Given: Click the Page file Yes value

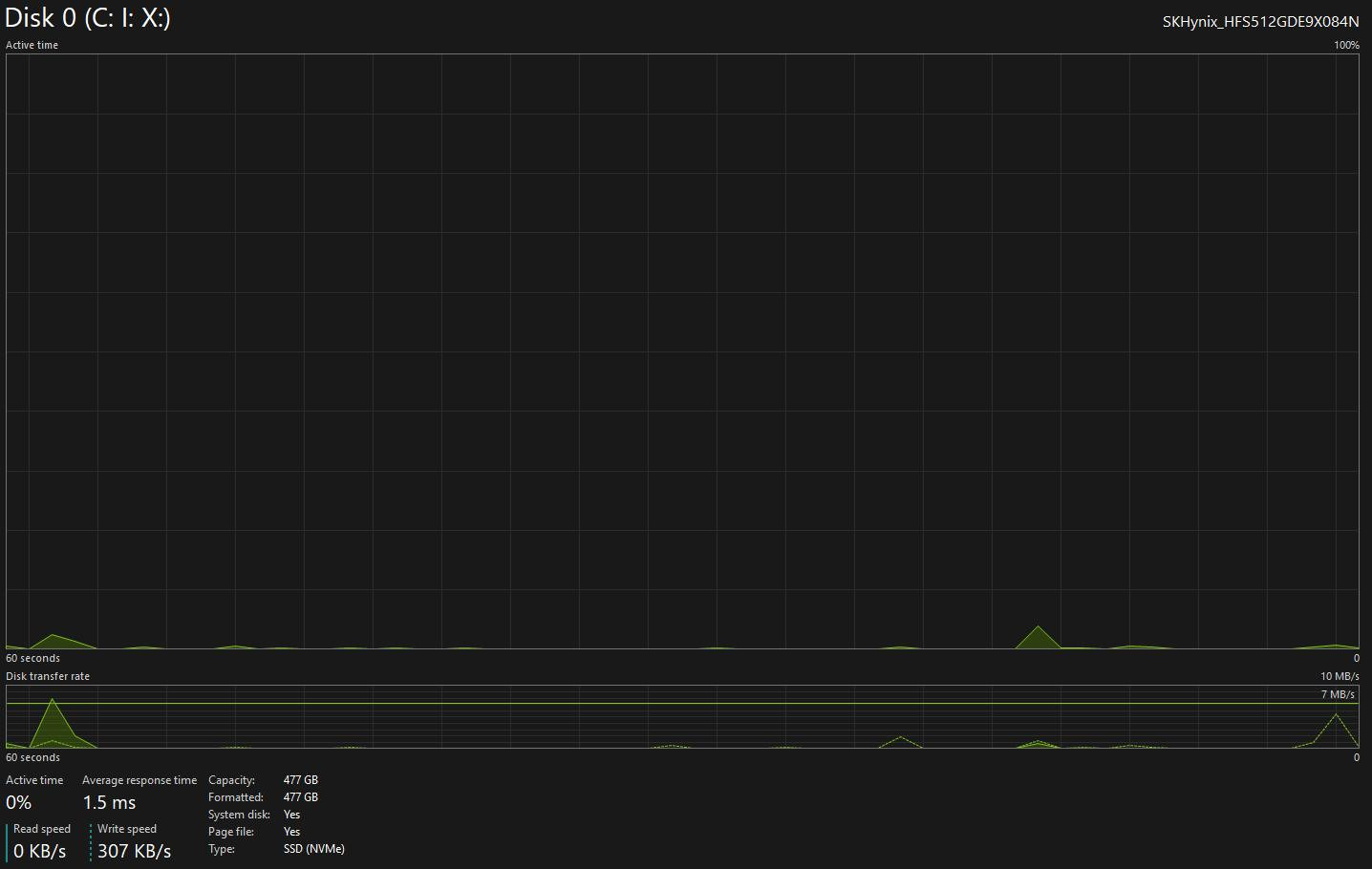Looking at the screenshot, I should coord(292,832).
